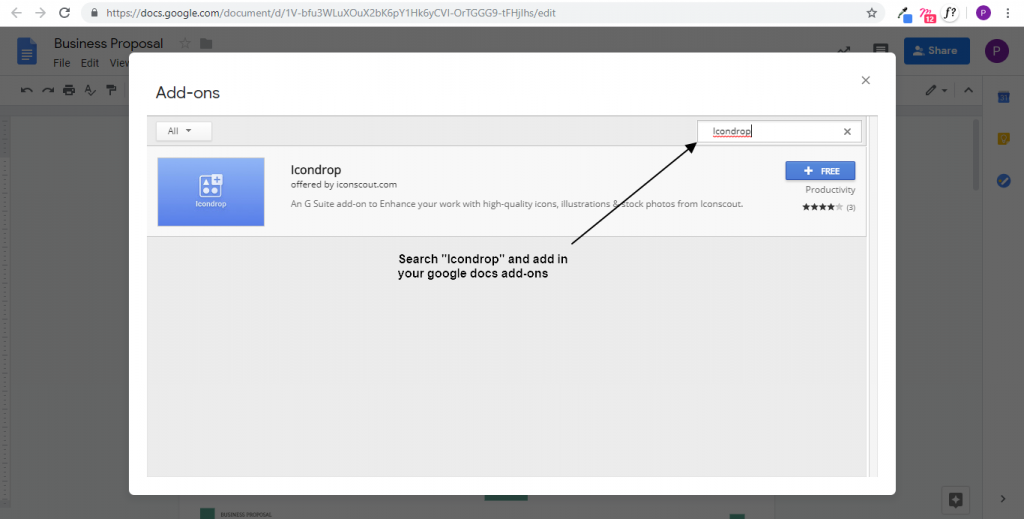The height and width of the screenshot is (519, 1024).
Task: Click the add-ons list scrollbar
Action: pyautogui.click(x=872, y=297)
